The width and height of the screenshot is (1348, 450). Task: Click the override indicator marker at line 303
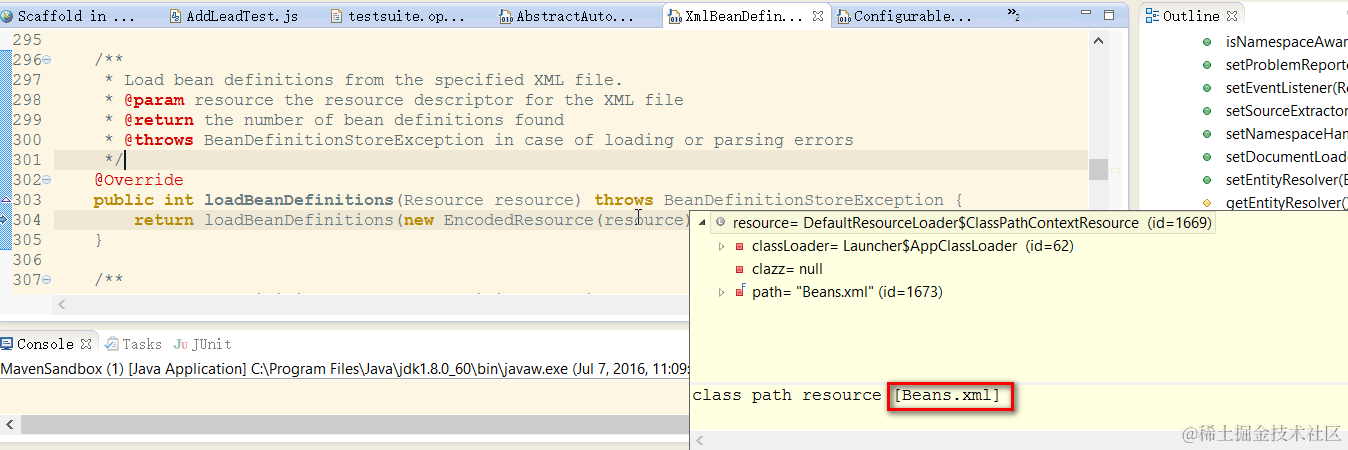click(x=5, y=200)
